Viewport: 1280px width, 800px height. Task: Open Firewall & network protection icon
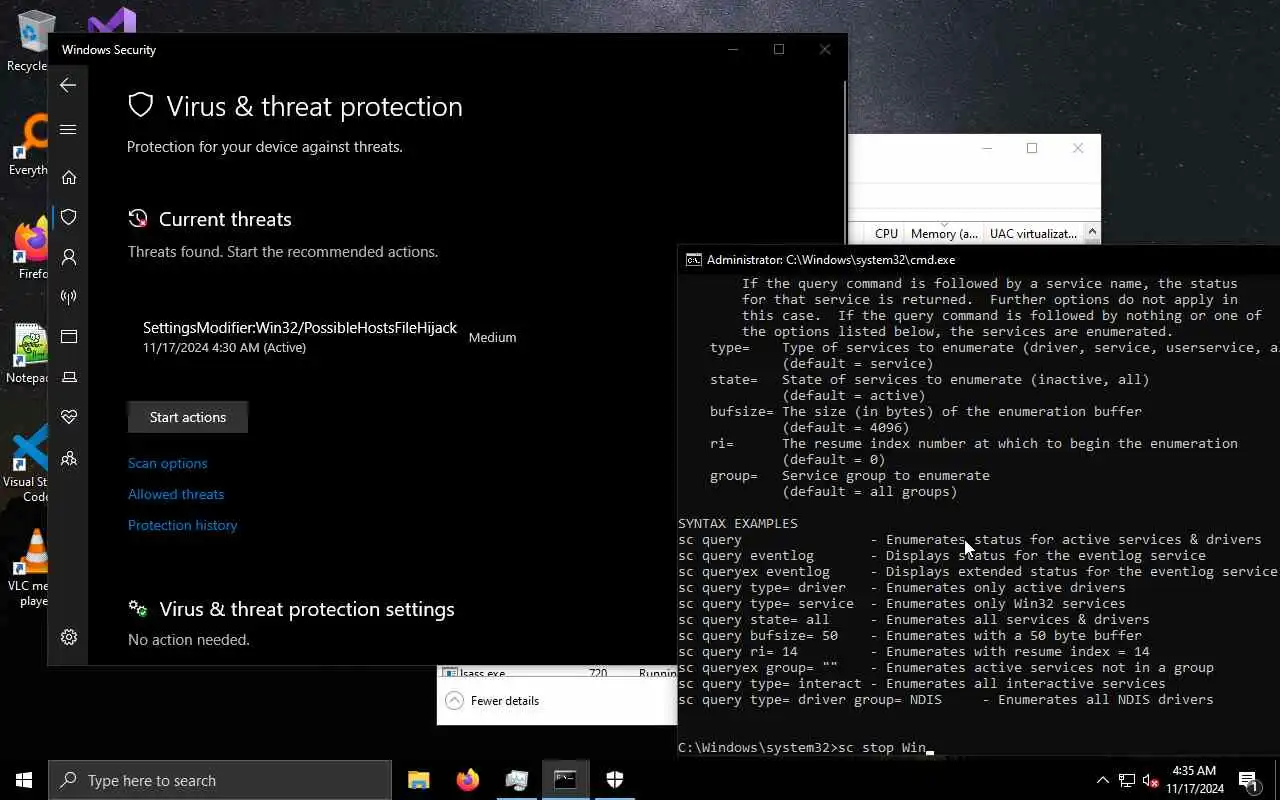(69, 297)
